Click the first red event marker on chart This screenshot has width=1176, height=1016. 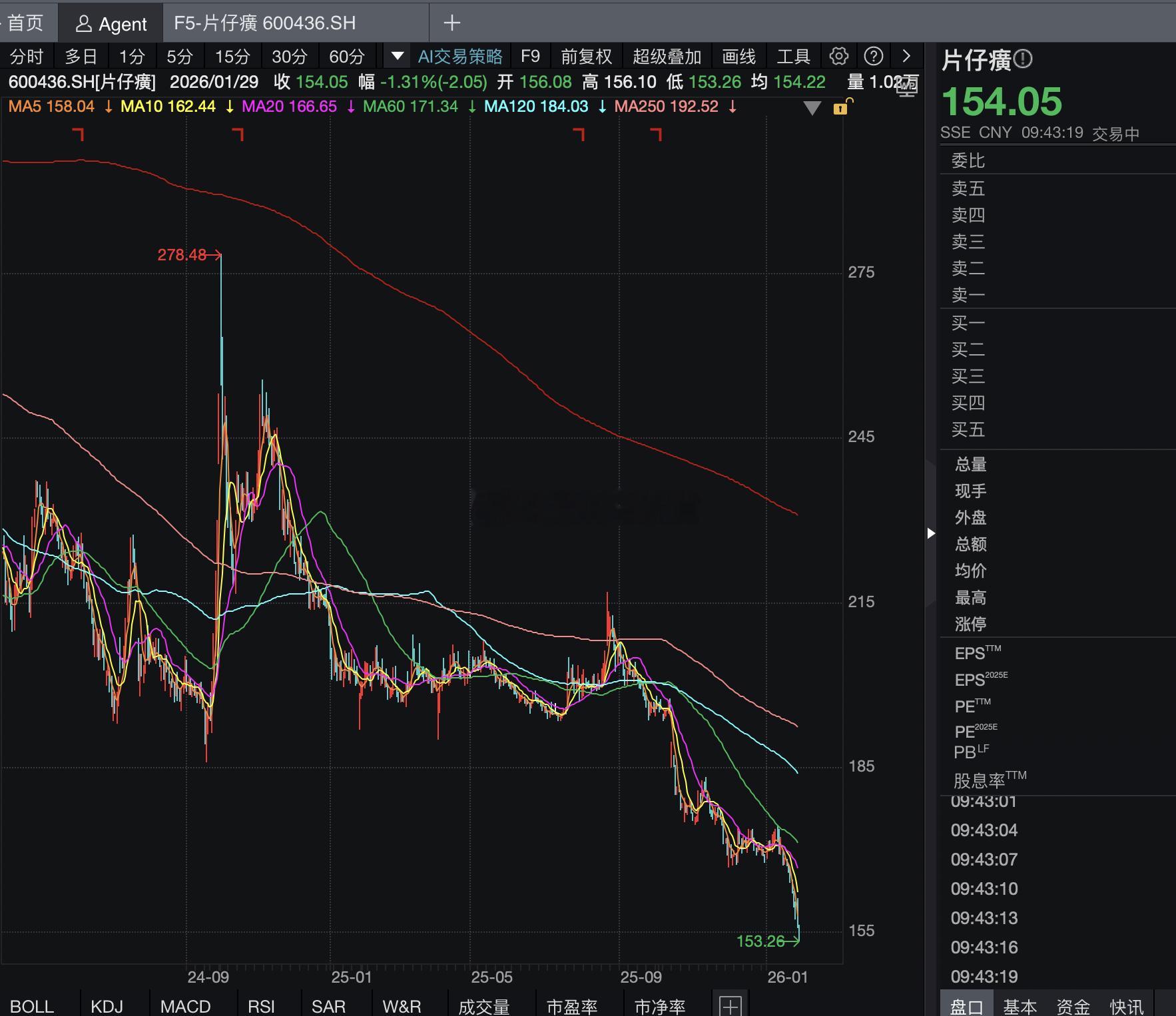pos(79,135)
